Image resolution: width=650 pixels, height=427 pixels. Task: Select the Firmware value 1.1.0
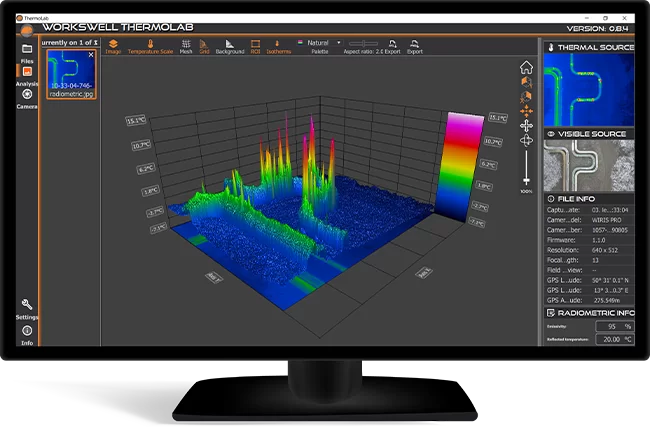coord(599,240)
